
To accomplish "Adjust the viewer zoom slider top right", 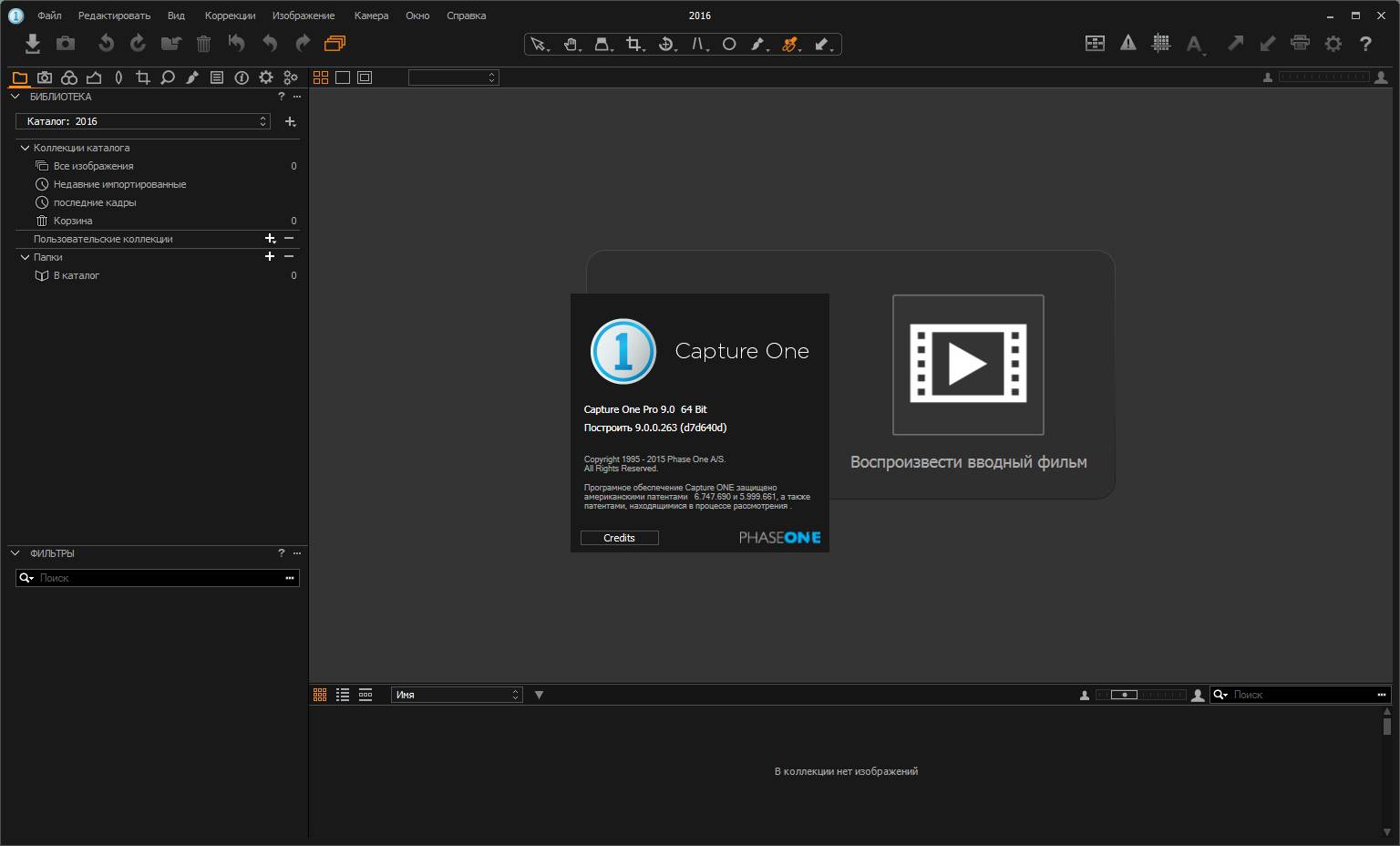I will [x=1324, y=77].
